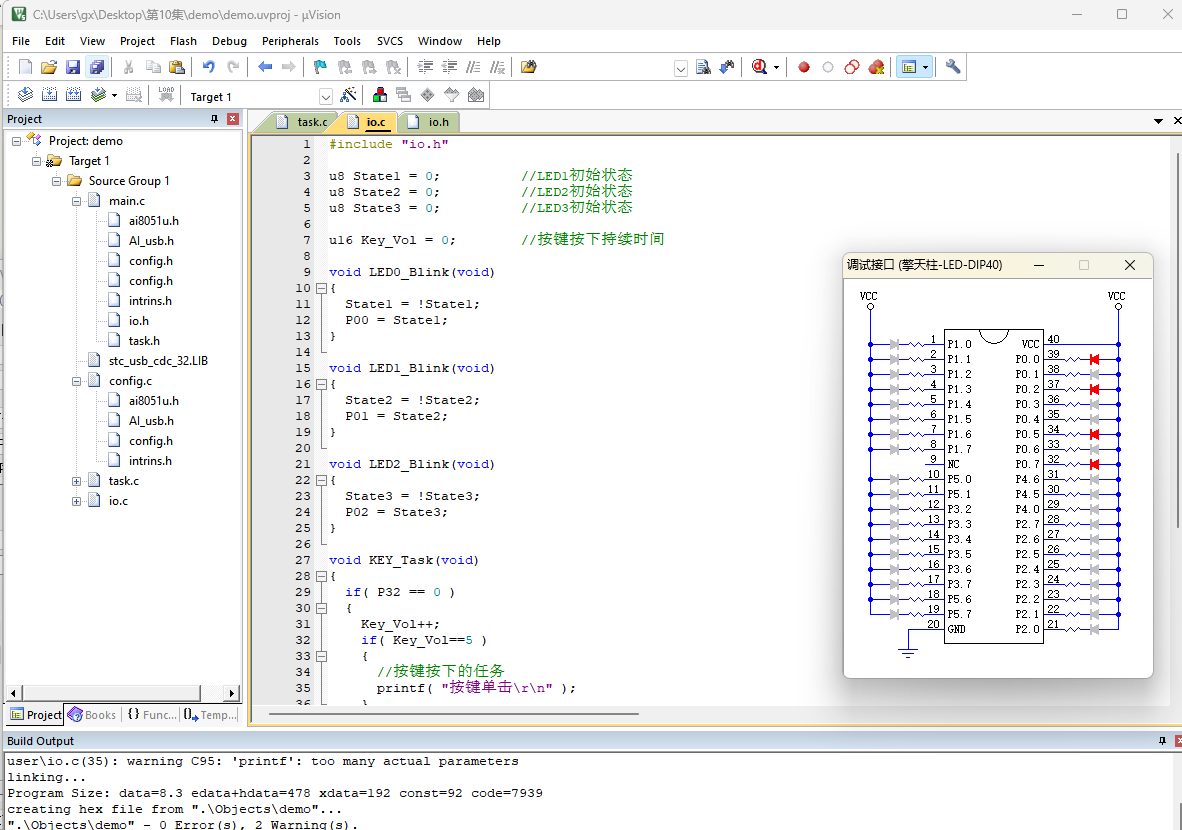
Task: Switch to the Books panel tab
Action: (x=92, y=715)
